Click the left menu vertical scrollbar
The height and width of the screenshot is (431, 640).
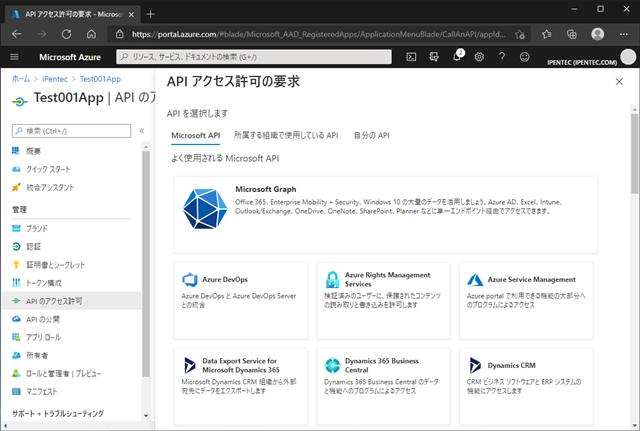146,264
